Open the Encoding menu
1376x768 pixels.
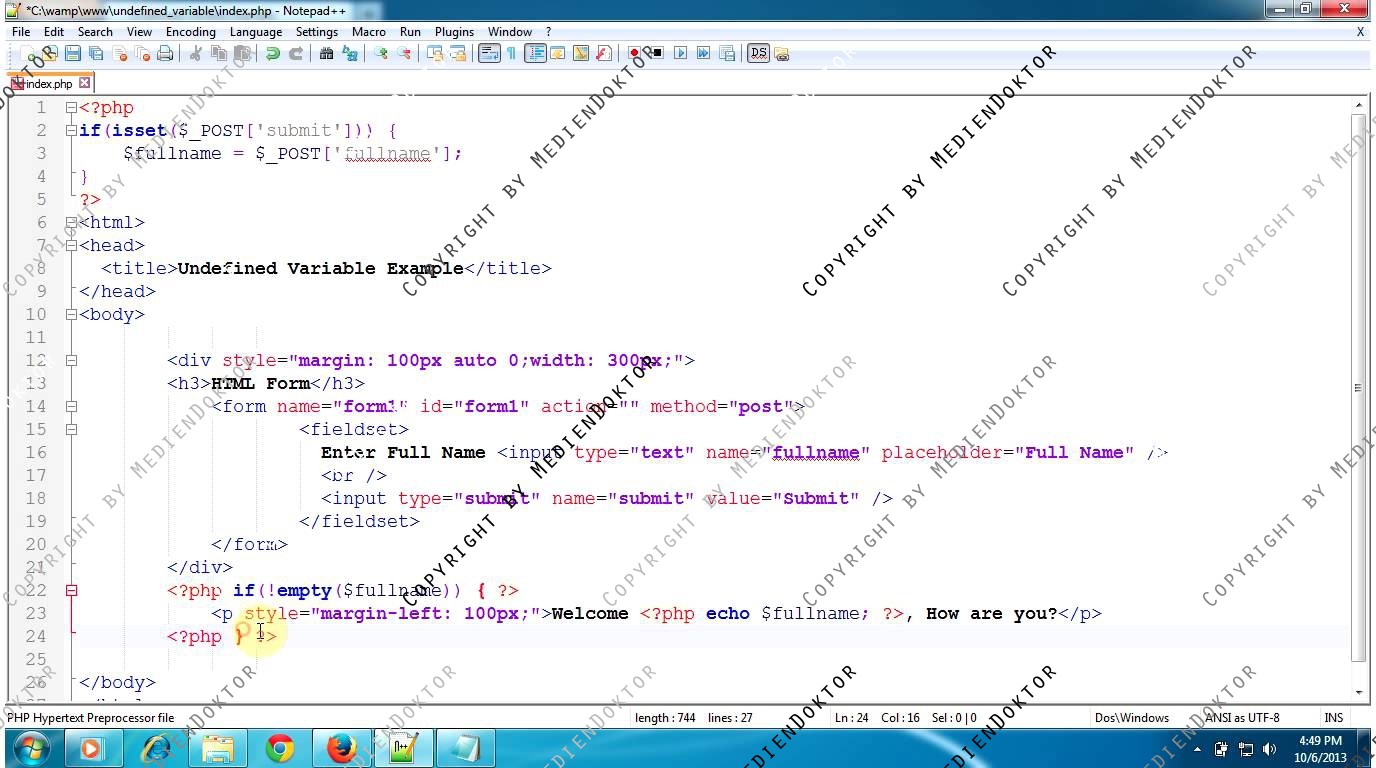point(191,31)
